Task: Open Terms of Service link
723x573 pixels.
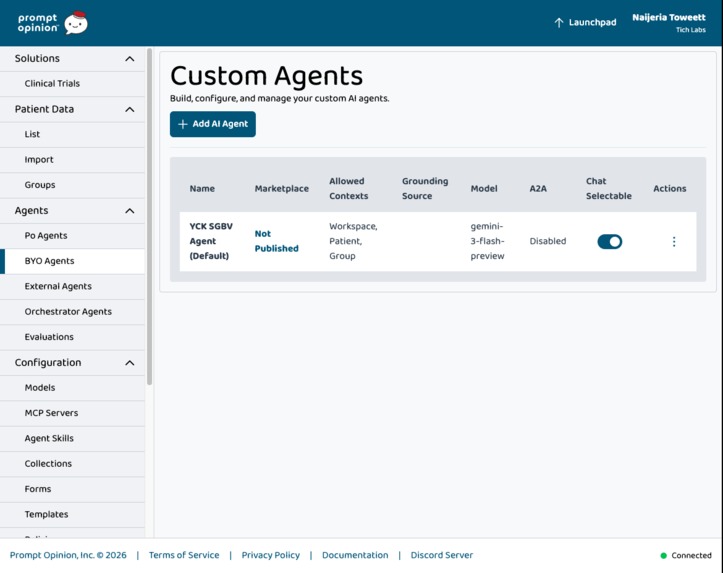Action: pos(184,555)
